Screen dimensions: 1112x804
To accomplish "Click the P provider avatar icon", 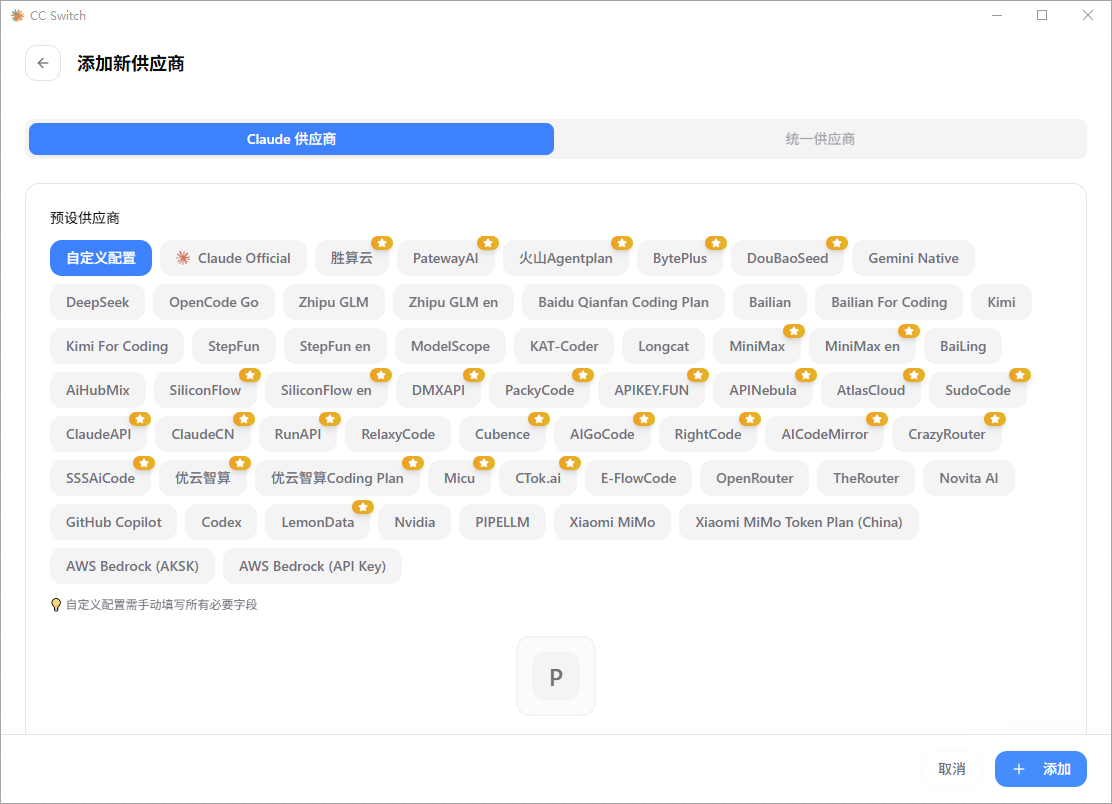I will 556,676.
